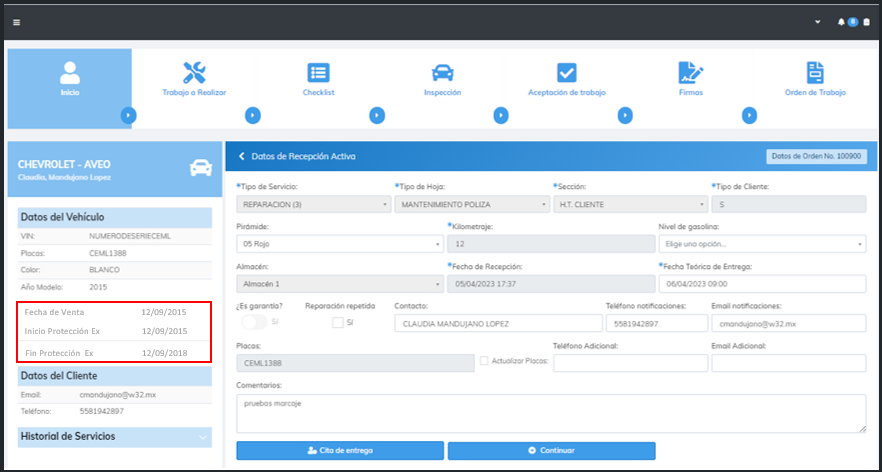
Task: Click the Fecha Teórica de Entrega field
Action: [x=762, y=284]
